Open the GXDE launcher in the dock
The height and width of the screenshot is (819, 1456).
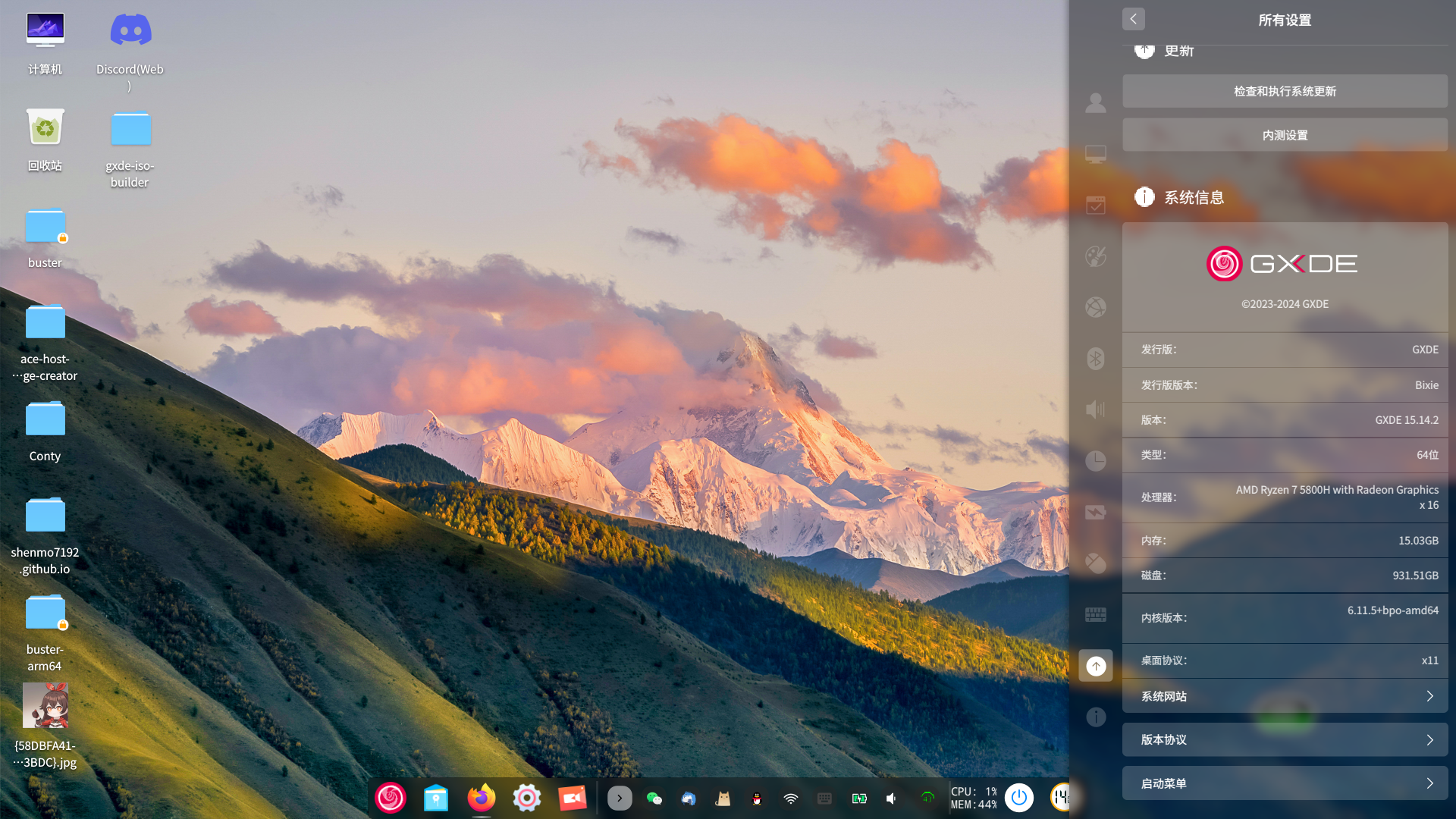[x=391, y=798]
